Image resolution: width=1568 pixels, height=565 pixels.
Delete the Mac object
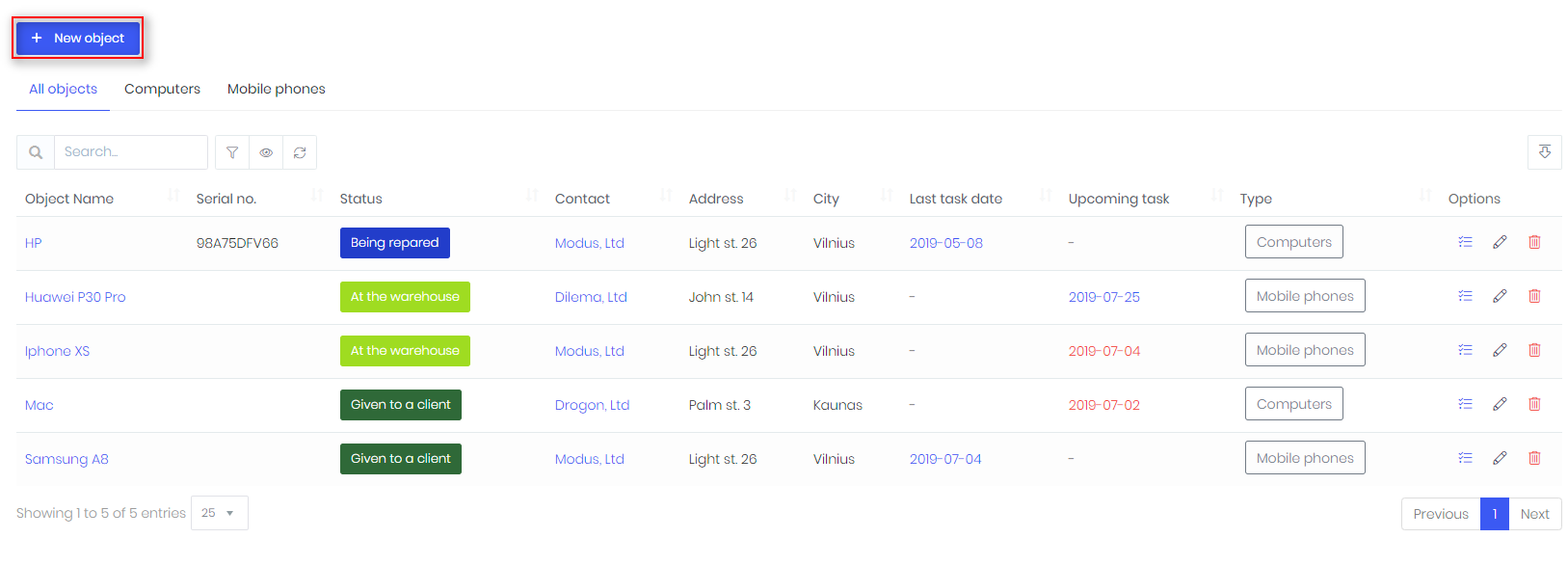coord(1534,404)
